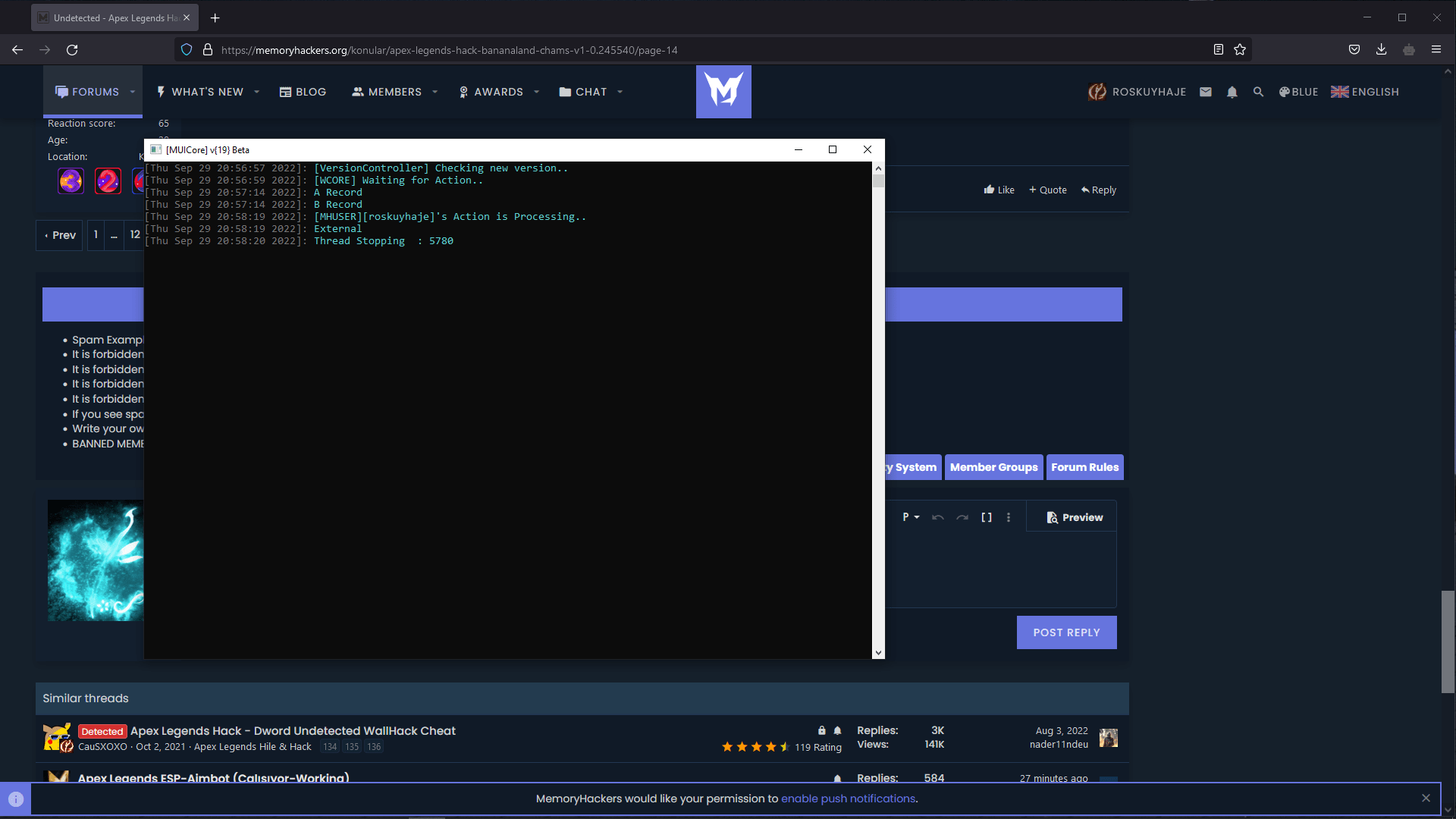The width and height of the screenshot is (1456, 819).
Task: Click watch bell on Dword WallHack thread
Action: click(837, 730)
